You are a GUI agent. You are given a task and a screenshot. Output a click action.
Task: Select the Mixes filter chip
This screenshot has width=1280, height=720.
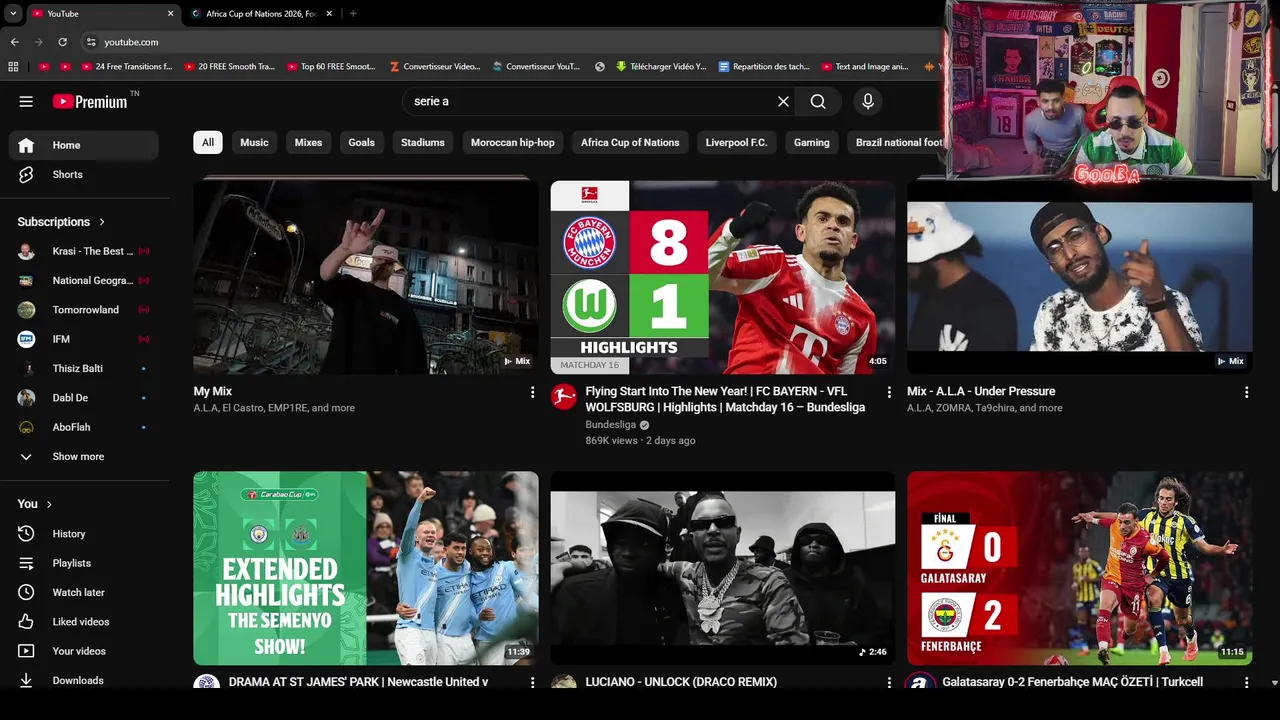coord(308,142)
